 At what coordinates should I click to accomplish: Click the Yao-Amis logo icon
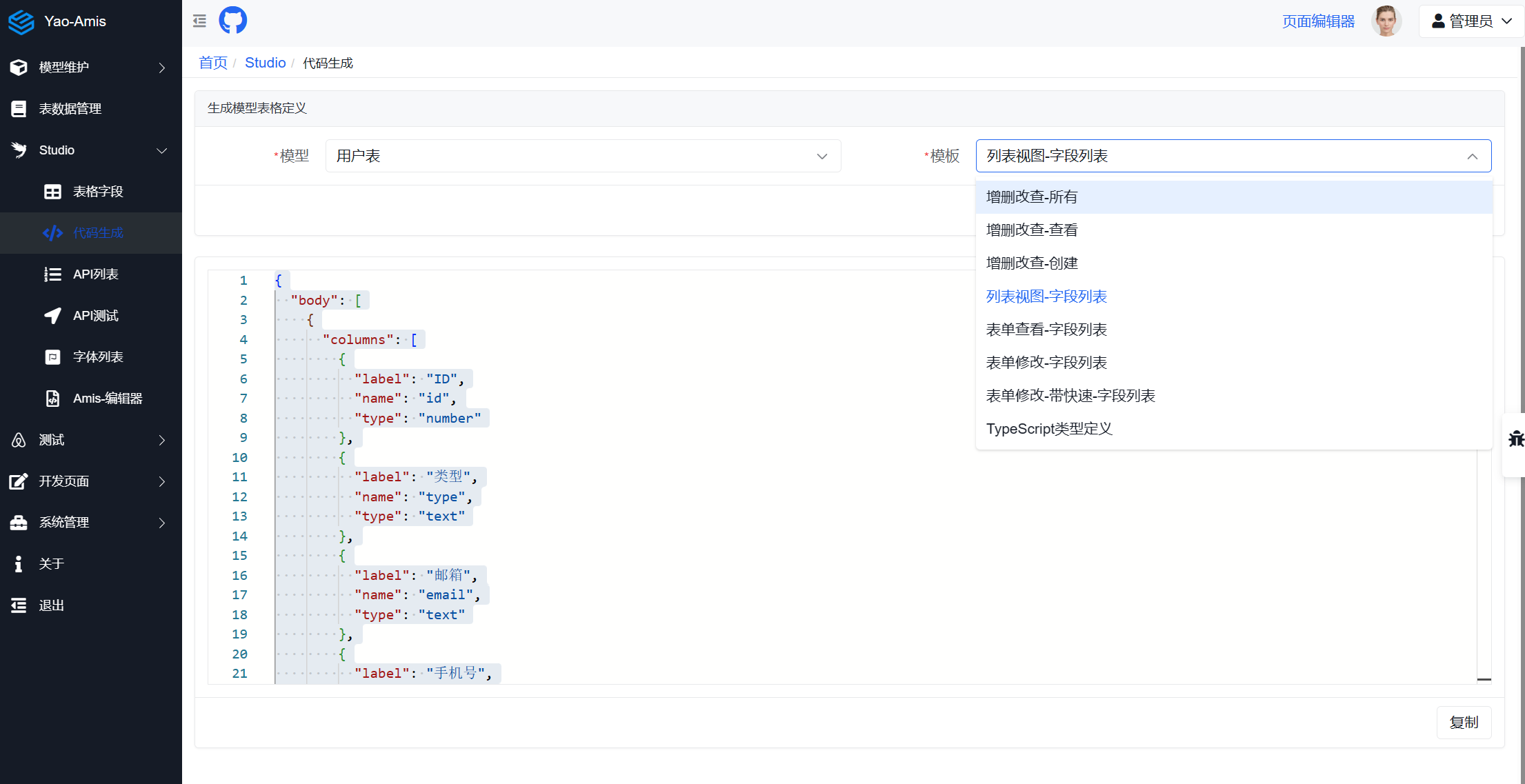click(21, 21)
